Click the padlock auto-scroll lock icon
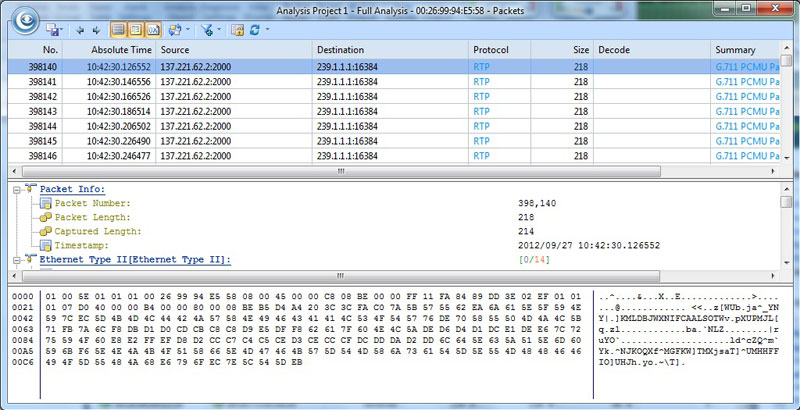The image size is (800, 410). 237,30
